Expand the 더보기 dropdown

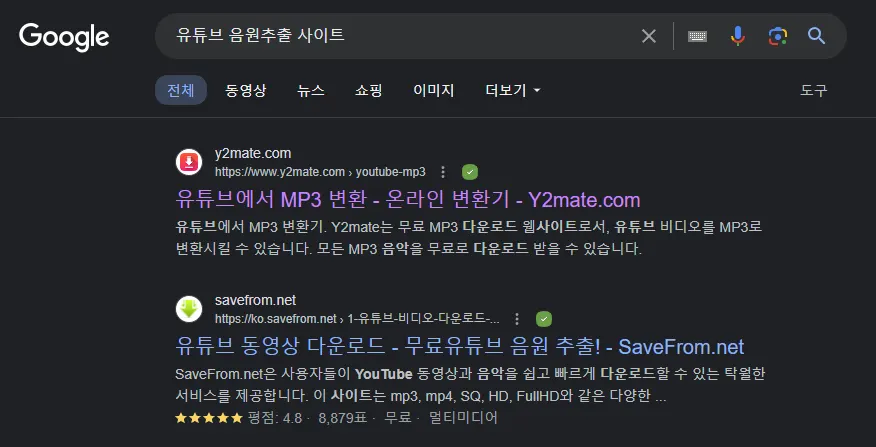(x=513, y=91)
